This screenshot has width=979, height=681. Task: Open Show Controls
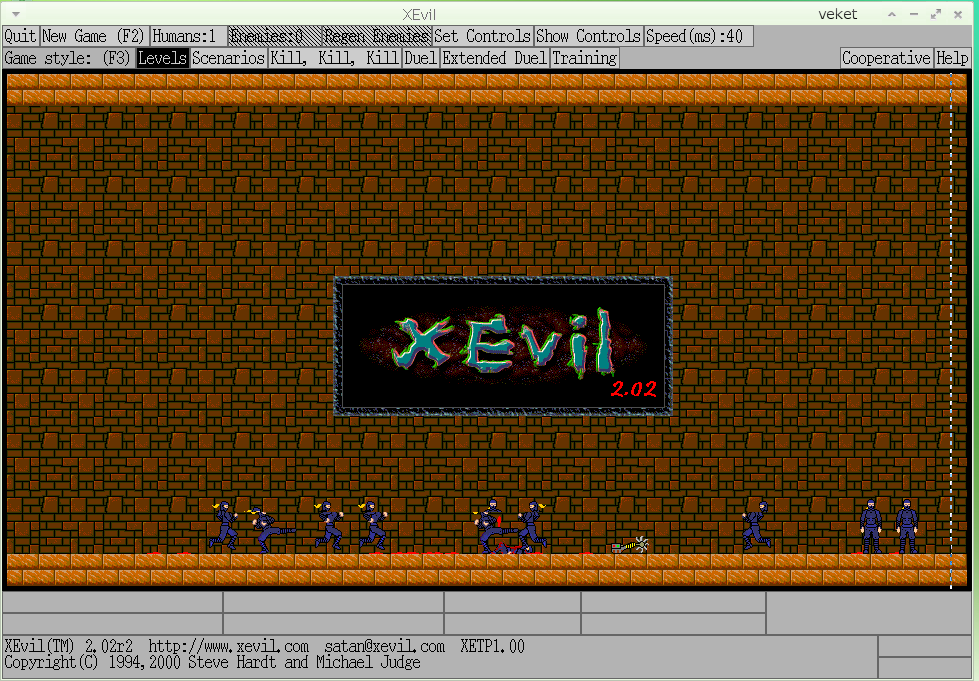(x=589, y=36)
